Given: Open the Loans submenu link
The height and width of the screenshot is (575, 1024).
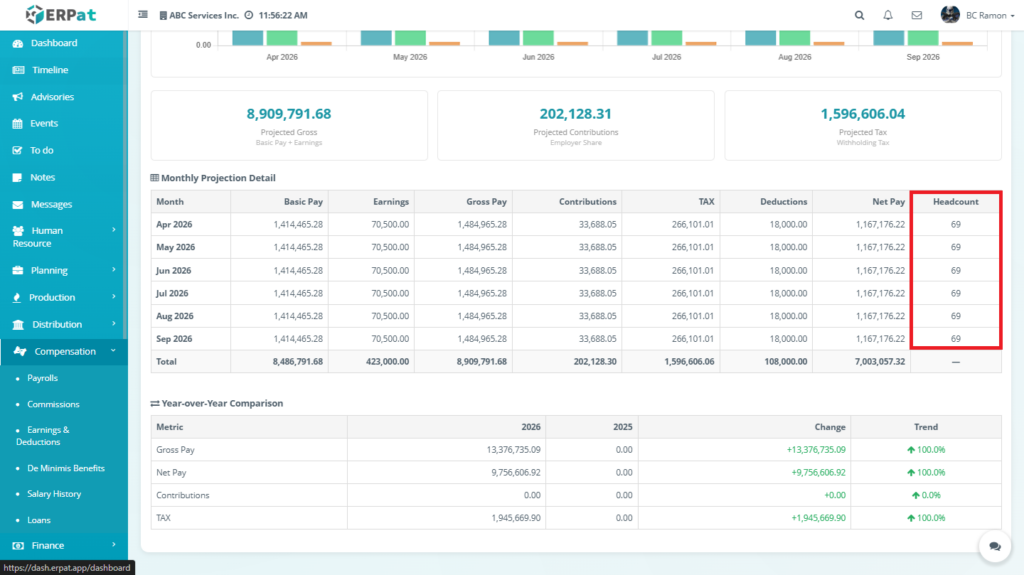Looking at the screenshot, I should 38,520.
